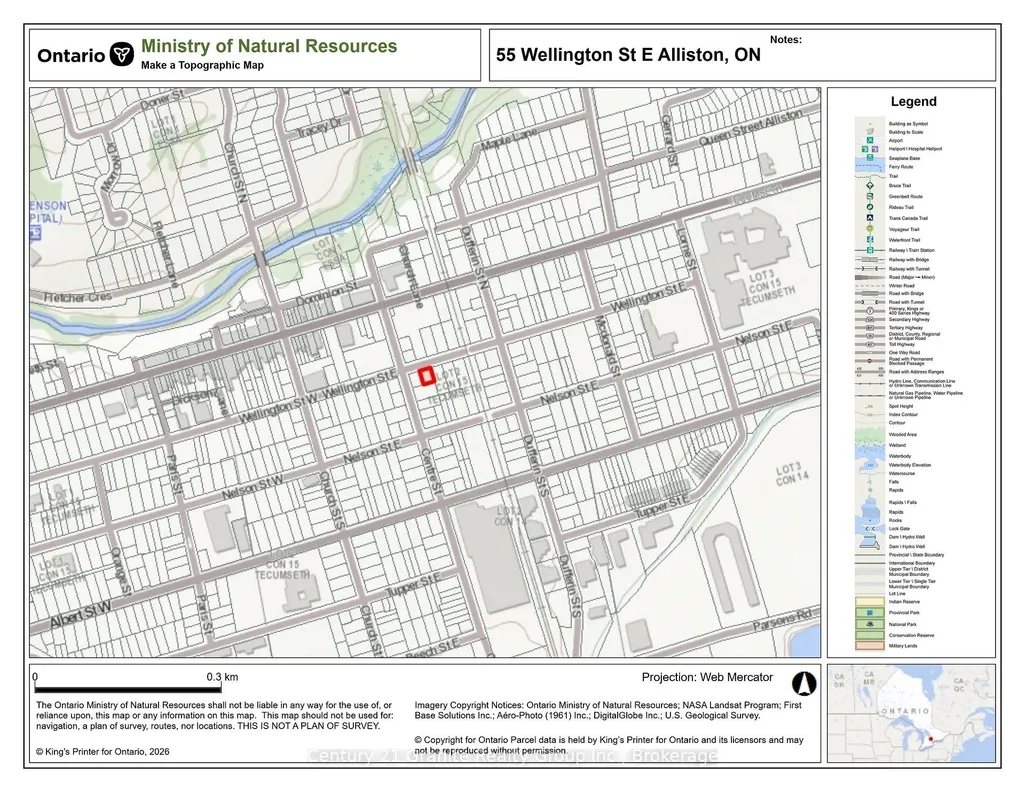Click the 0.3 km scale bar
Screen dimensions: 1025x792
coord(127,689)
